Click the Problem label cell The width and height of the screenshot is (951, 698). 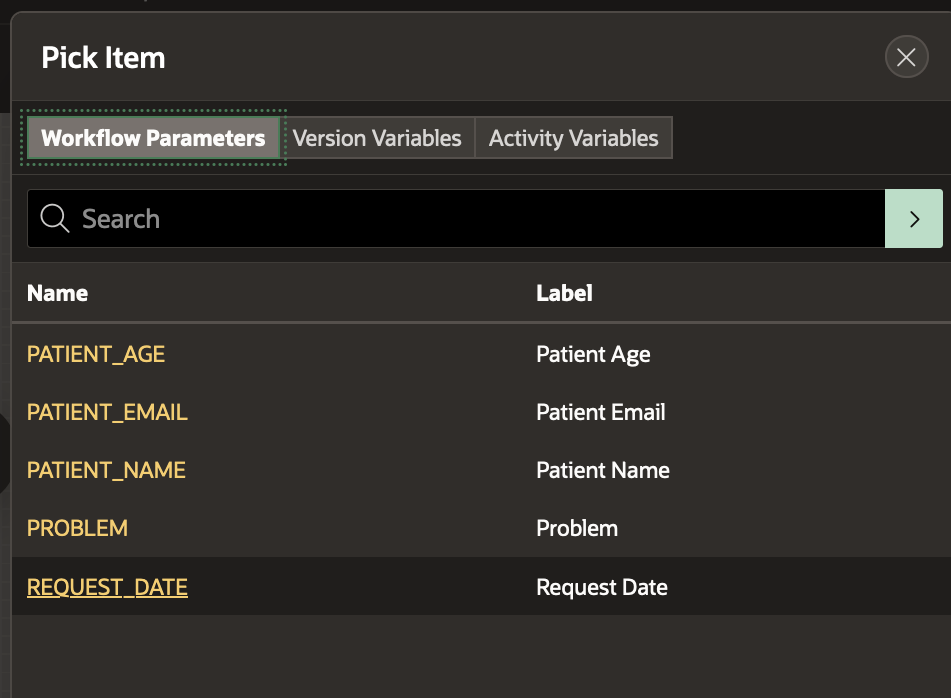click(x=577, y=528)
